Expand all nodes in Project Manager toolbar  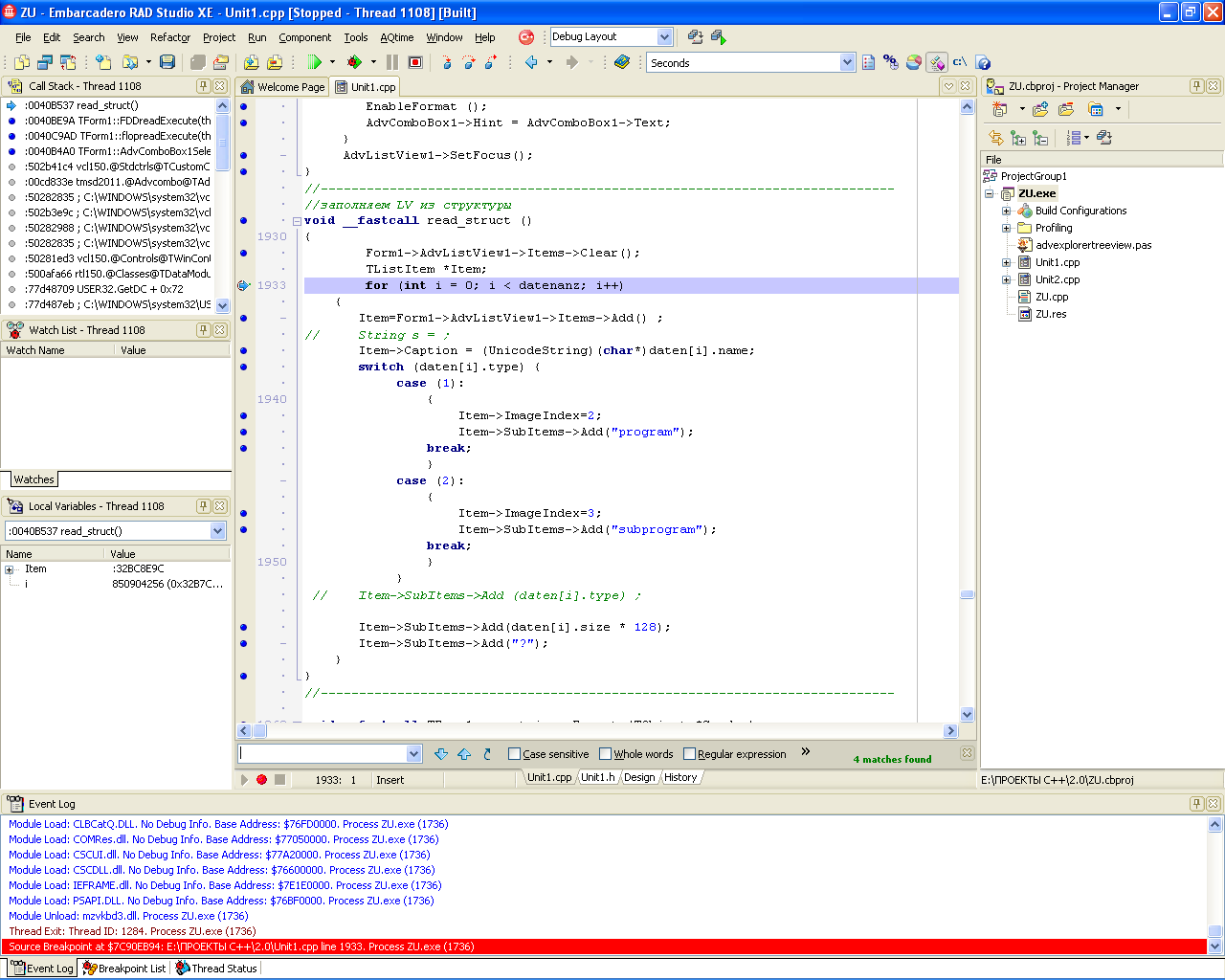click(1018, 138)
